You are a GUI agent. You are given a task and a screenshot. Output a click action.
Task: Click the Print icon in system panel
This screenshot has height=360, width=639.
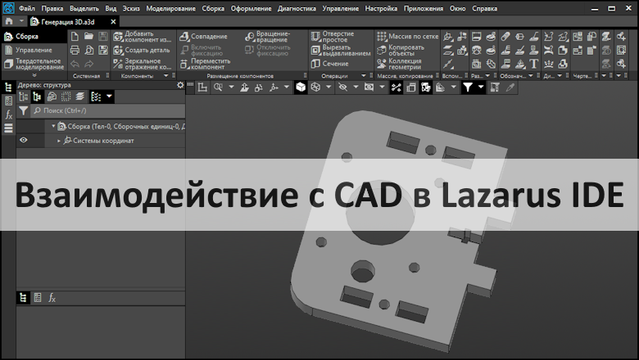tap(75, 50)
